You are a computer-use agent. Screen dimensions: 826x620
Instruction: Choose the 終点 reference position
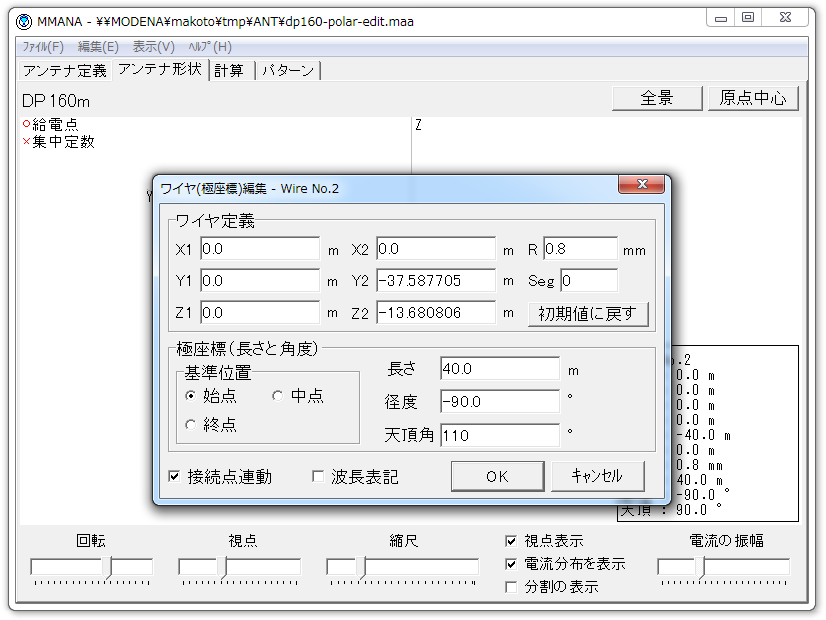191,425
